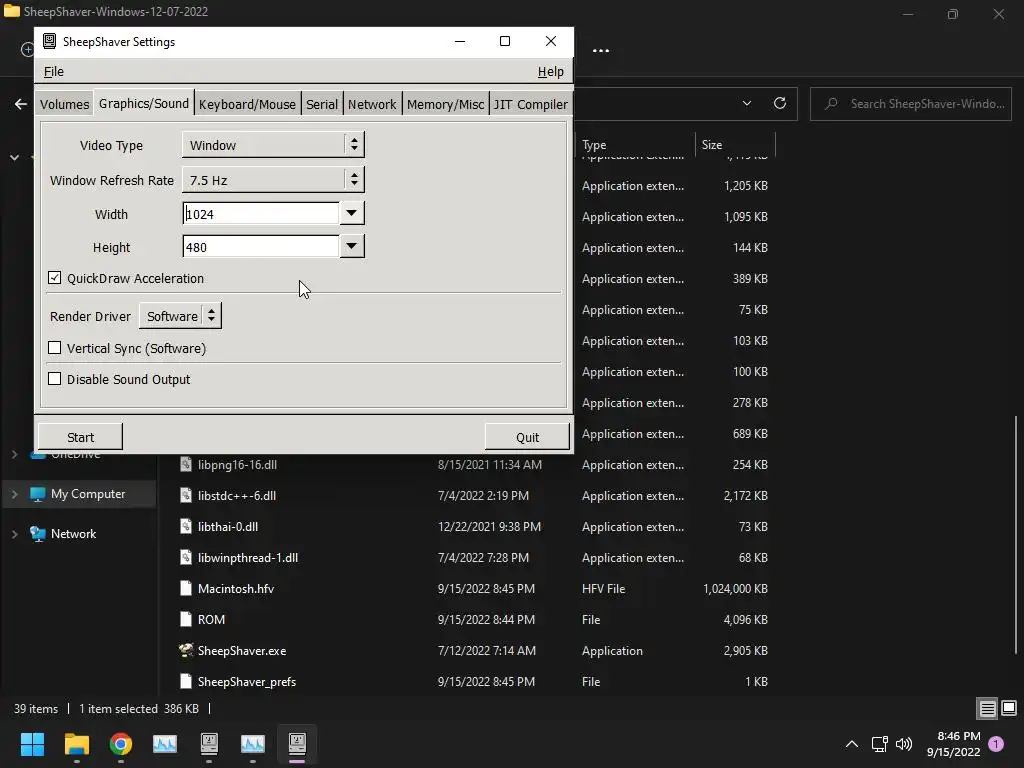The height and width of the screenshot is (768, 1024).
Task: Enable Vertical Sync (Software) checkbox
Action: pyautogui.click(x=55, y=348)
